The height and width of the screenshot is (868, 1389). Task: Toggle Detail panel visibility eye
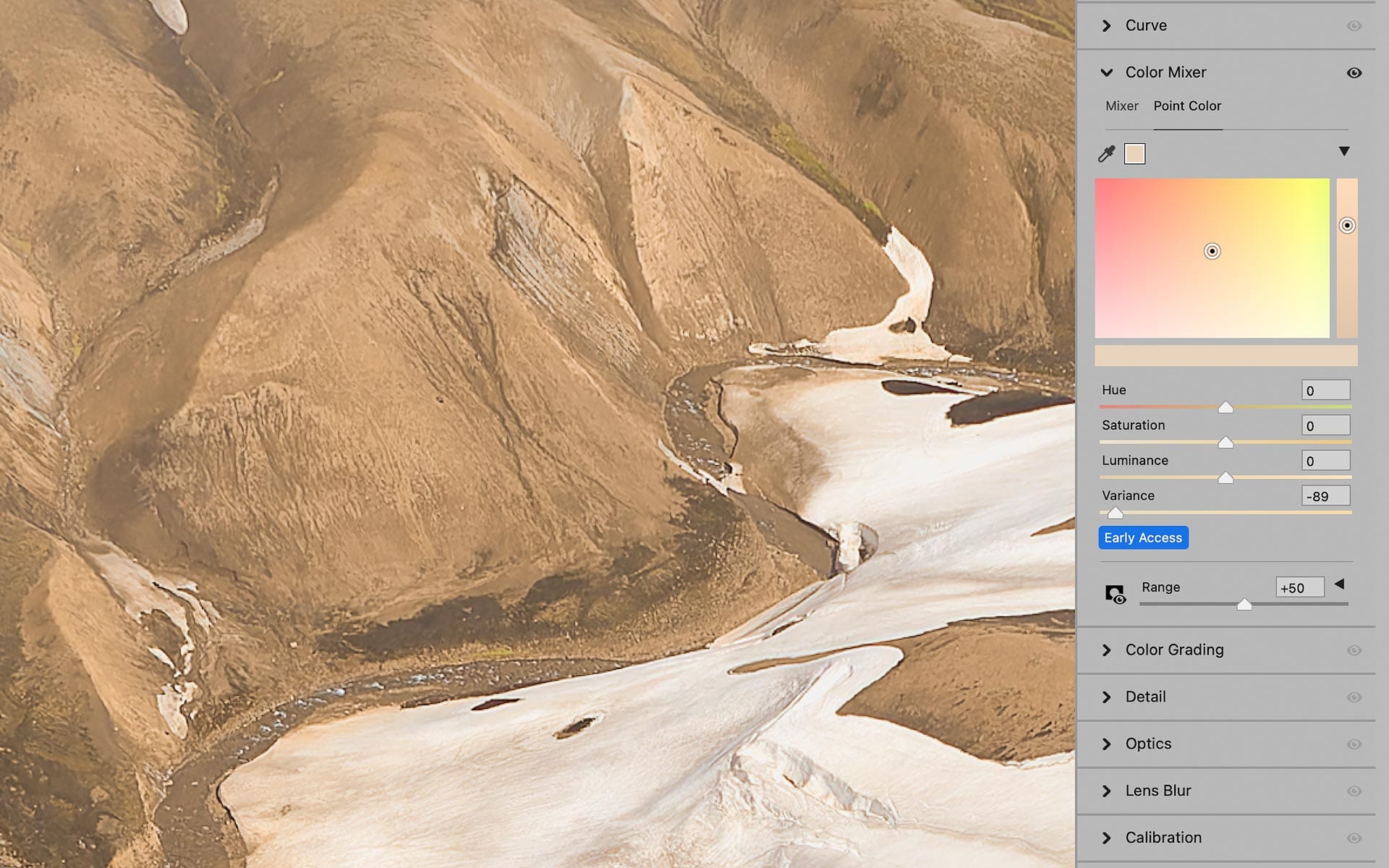[x=1354, y=697]
